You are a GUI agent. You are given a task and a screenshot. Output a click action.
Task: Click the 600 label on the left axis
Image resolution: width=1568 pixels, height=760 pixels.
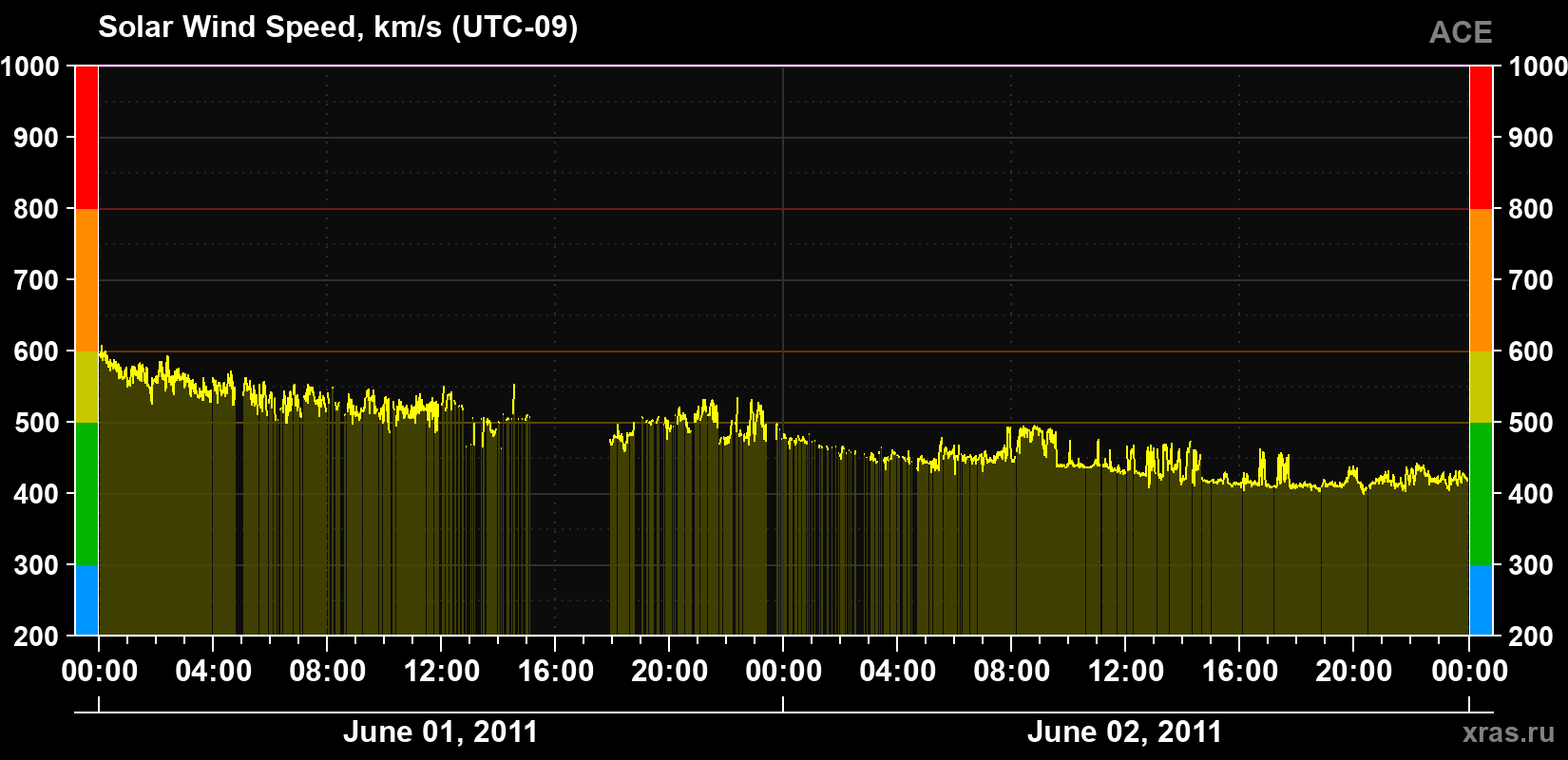(37, 351)
